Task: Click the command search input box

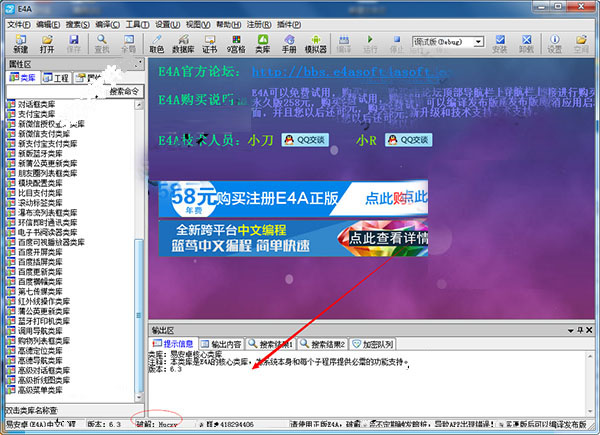Action: pyautogui.click(x=54, y=91)
